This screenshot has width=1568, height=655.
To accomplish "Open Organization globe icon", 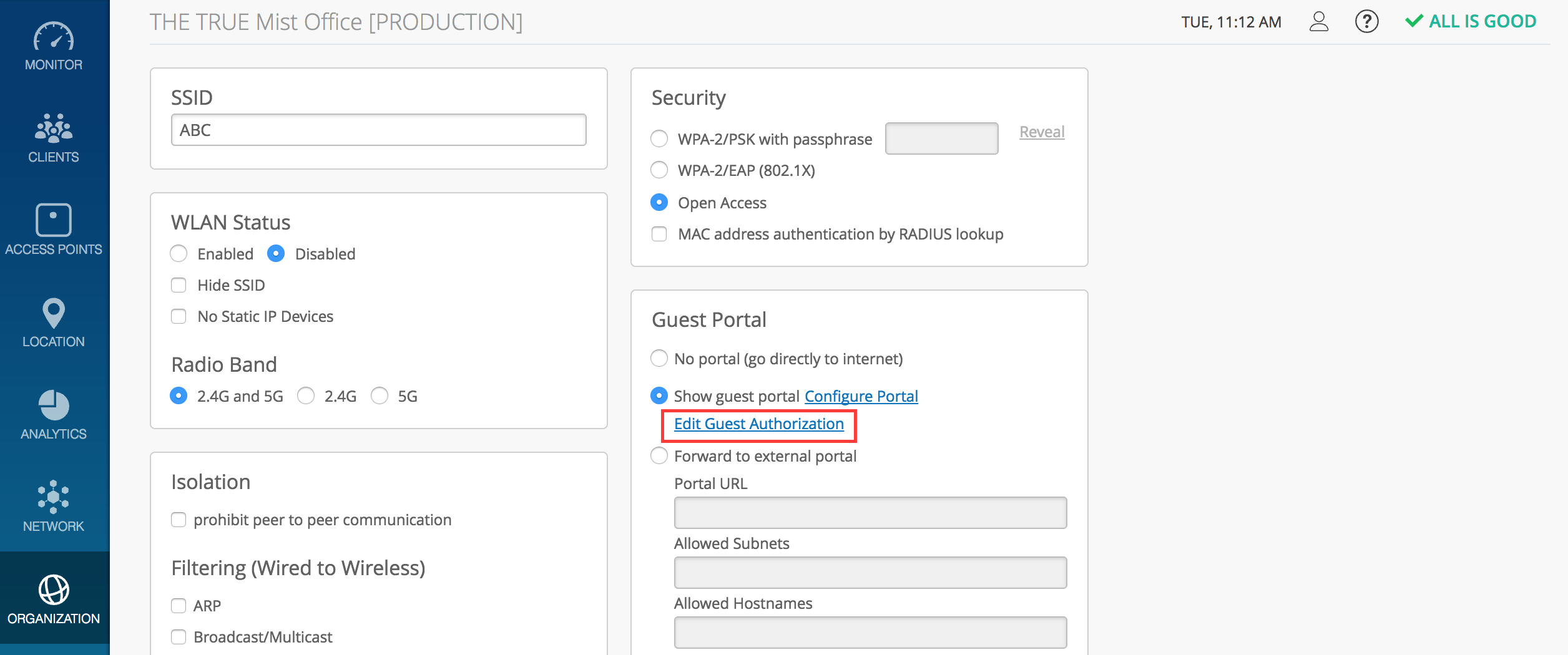I will (x=54, y=590).
